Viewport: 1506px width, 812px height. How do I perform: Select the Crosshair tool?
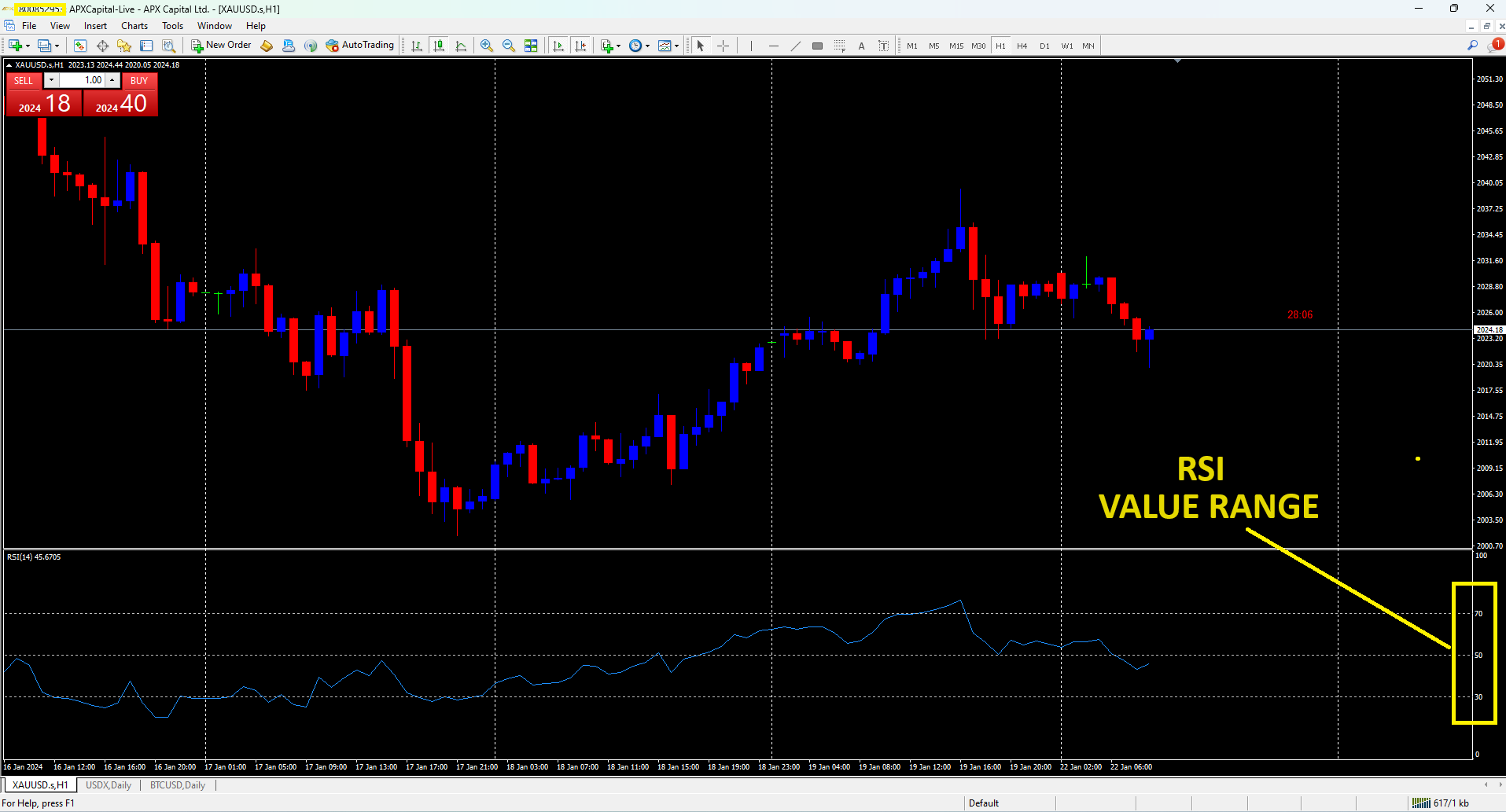click(724, 45)
